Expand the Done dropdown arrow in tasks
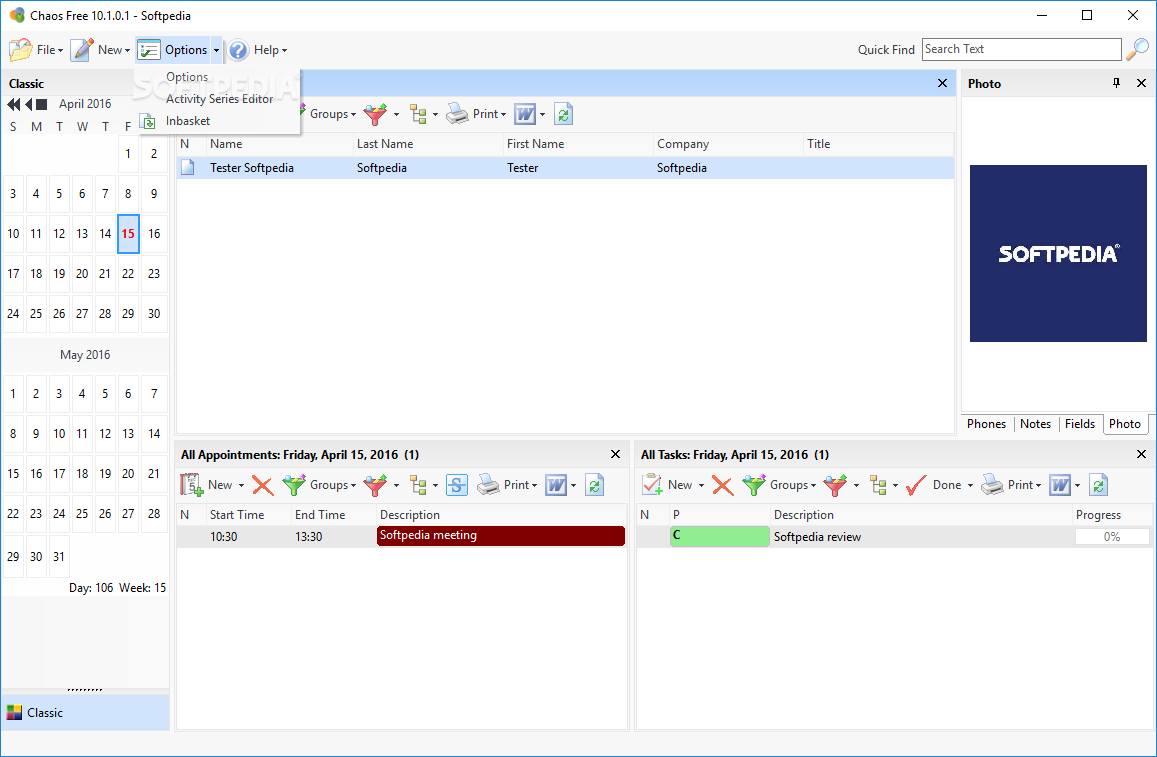 tap(970, 485)
